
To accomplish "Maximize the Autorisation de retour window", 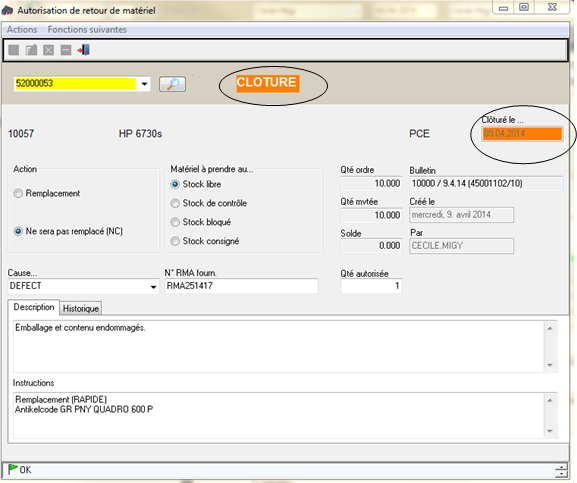I will [x=524, y=7].
